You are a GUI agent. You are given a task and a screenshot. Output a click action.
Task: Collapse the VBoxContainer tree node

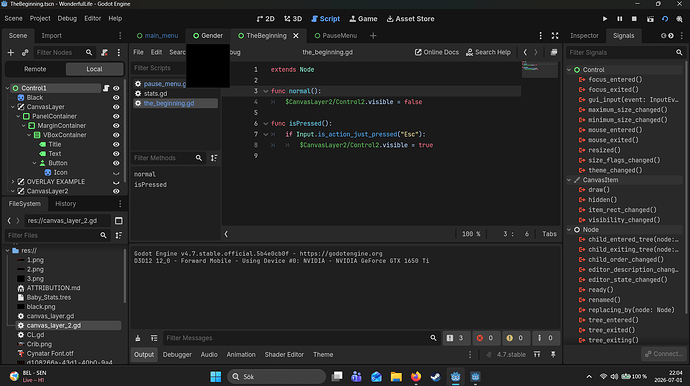[29, 135]
